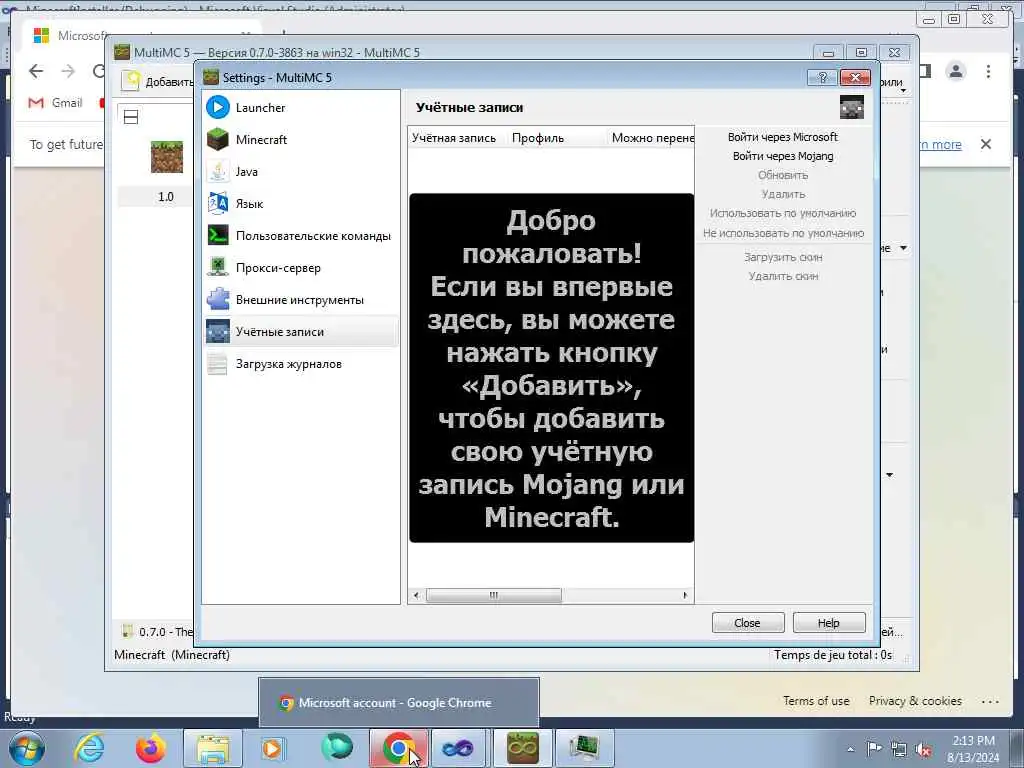The width and height of the screenshot is (1024, 768).
Task: Click the horizontal scrollbar thumb in accounts list
Action: tap(494, 595)
